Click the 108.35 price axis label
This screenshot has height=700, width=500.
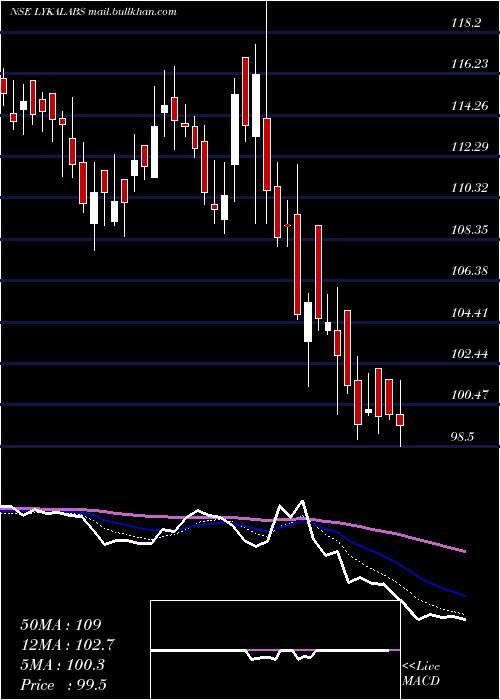pyautogui.click(x=469, y=229)
